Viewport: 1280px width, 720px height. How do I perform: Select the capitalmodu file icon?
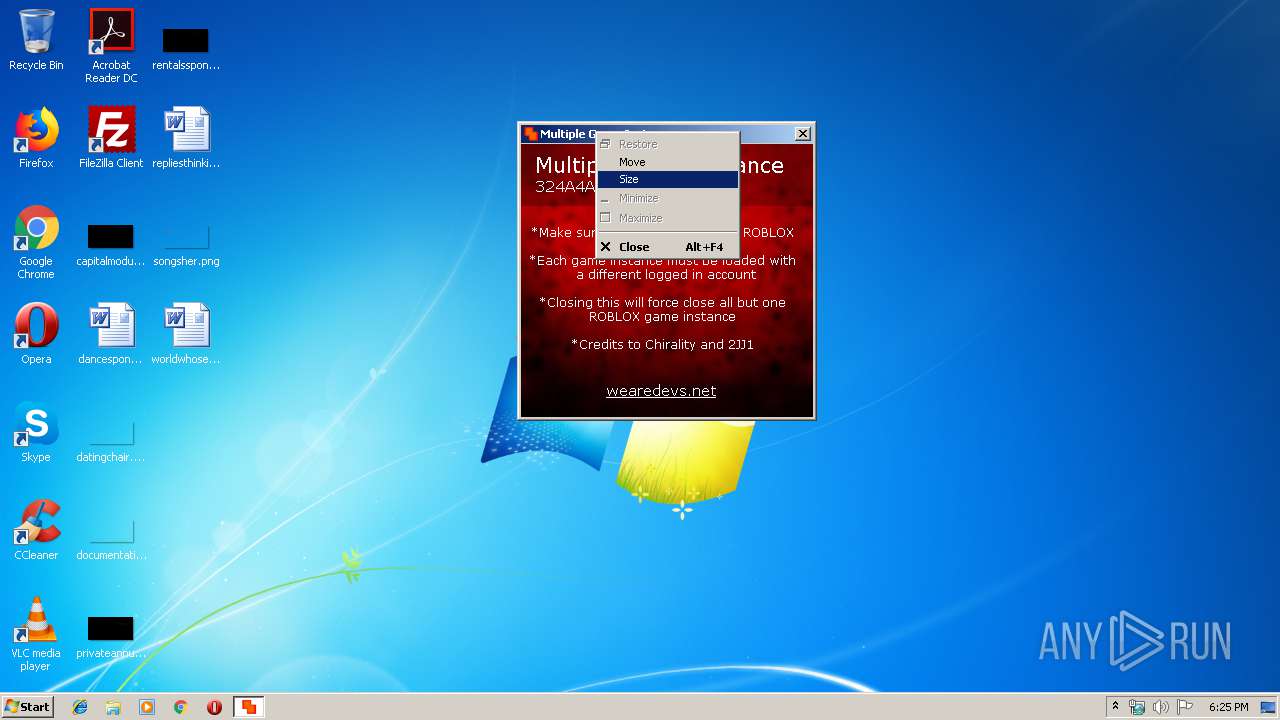tap(111, 246)
